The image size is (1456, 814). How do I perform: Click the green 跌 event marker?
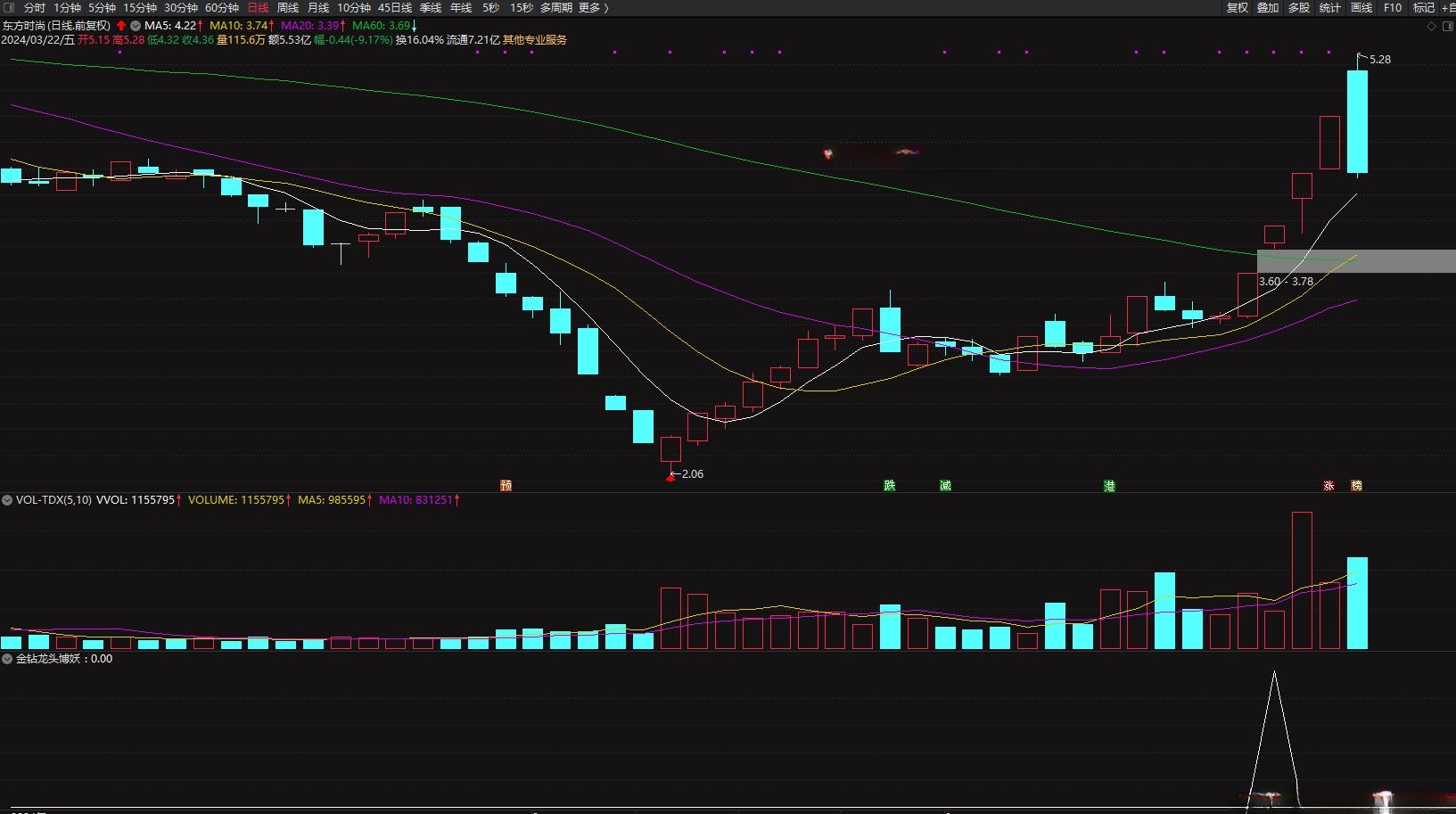(889, 486)
